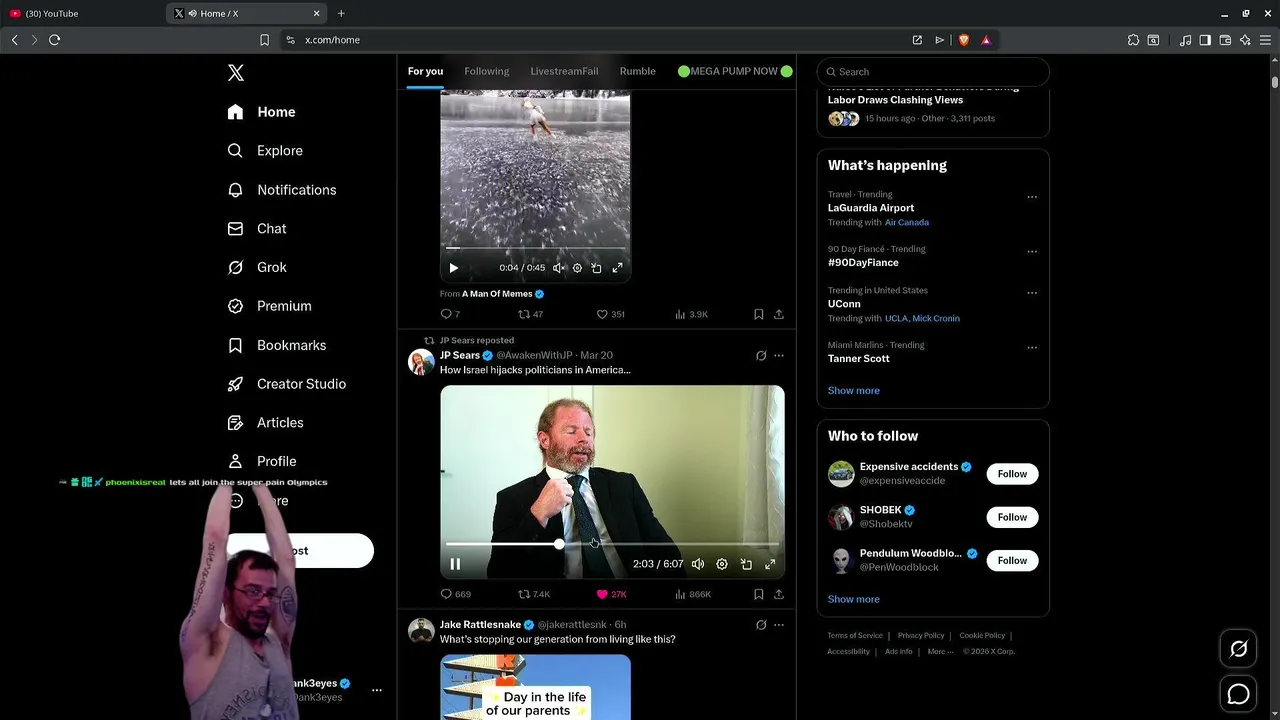Enter fullscreen on JP Sears video
The height and width of the screenshot is (720, 1280).
(x=770, y=564)
